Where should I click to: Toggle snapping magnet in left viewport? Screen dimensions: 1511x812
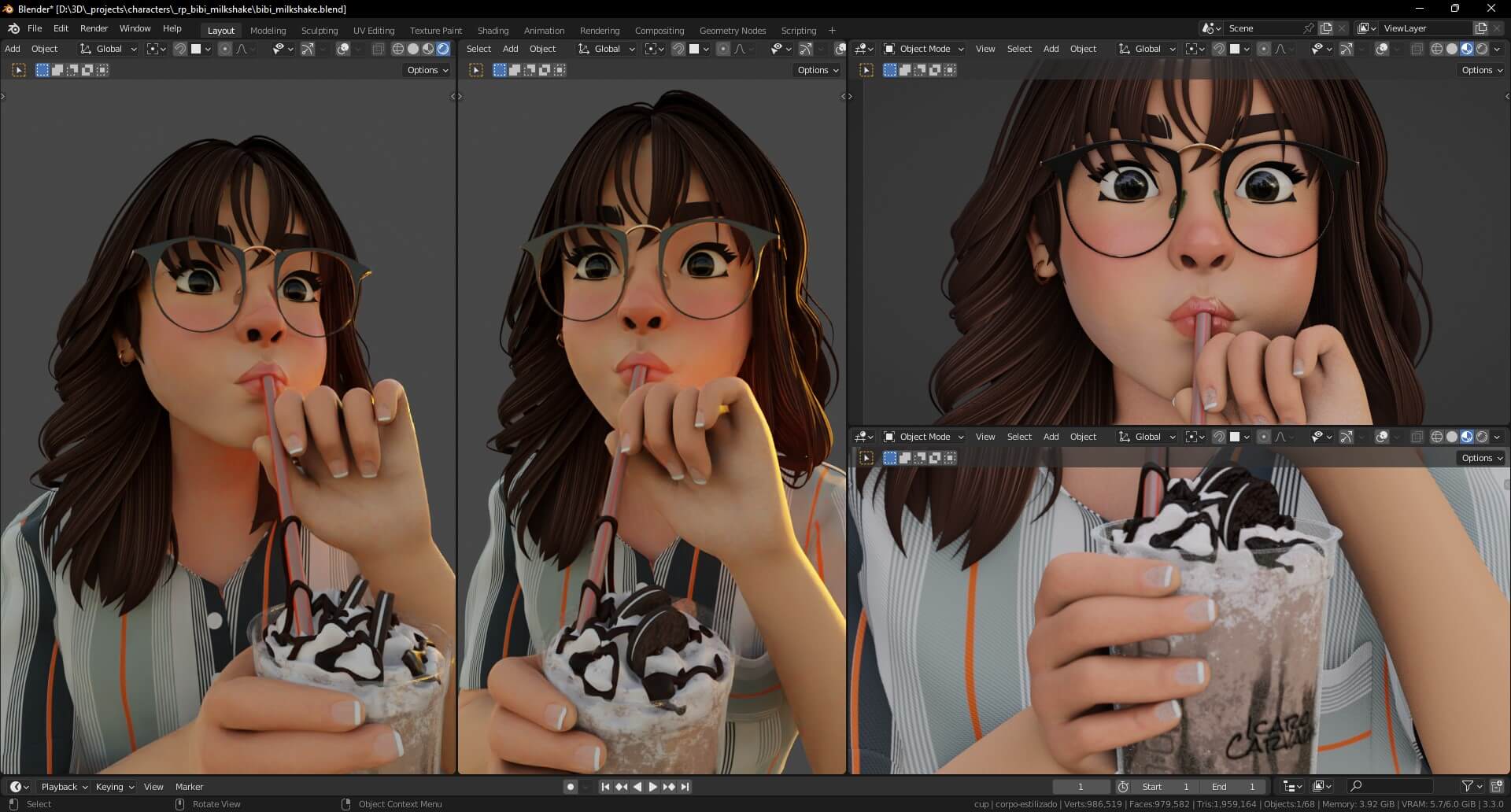[x=180, y=49]
